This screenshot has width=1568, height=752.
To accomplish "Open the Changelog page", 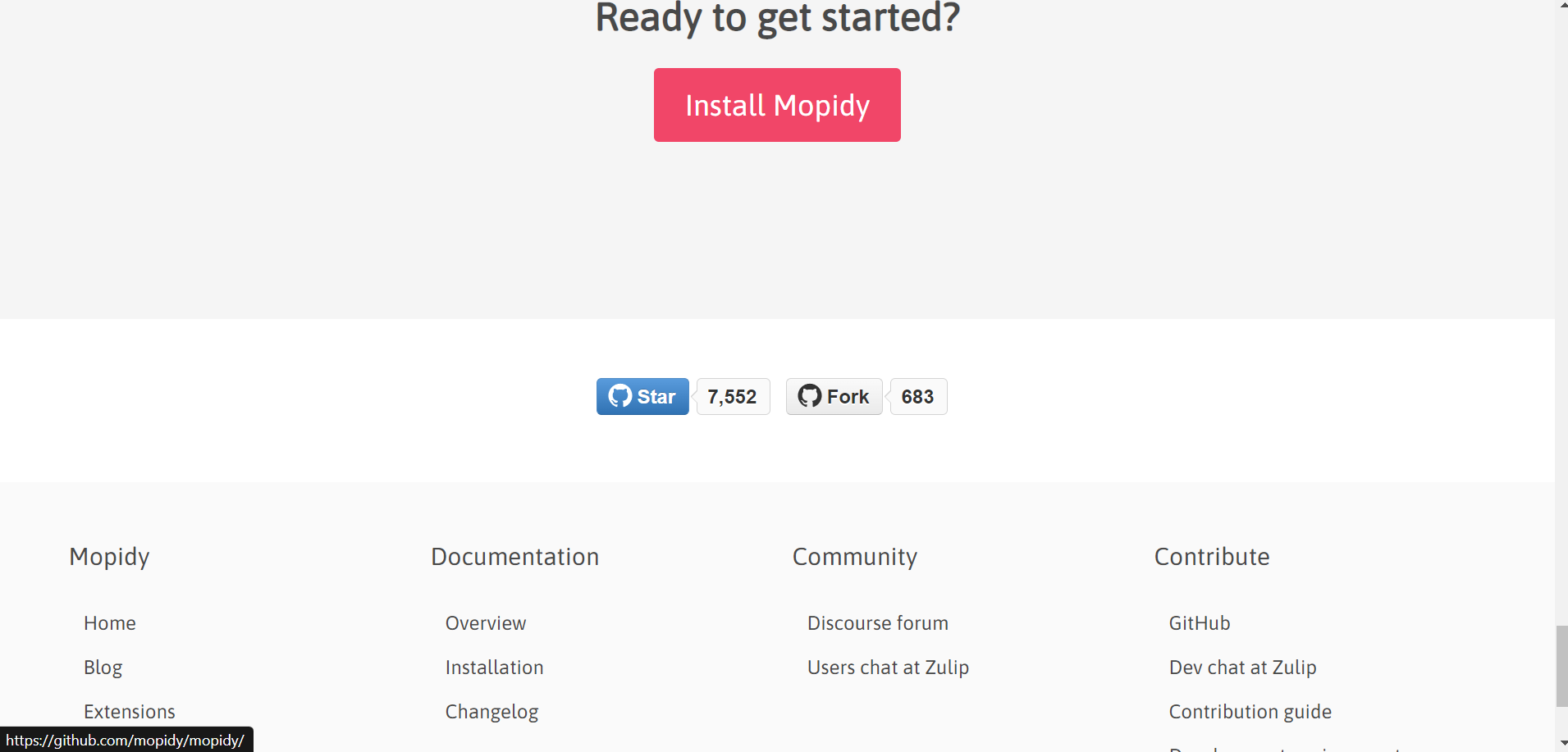I will point(491,712).
